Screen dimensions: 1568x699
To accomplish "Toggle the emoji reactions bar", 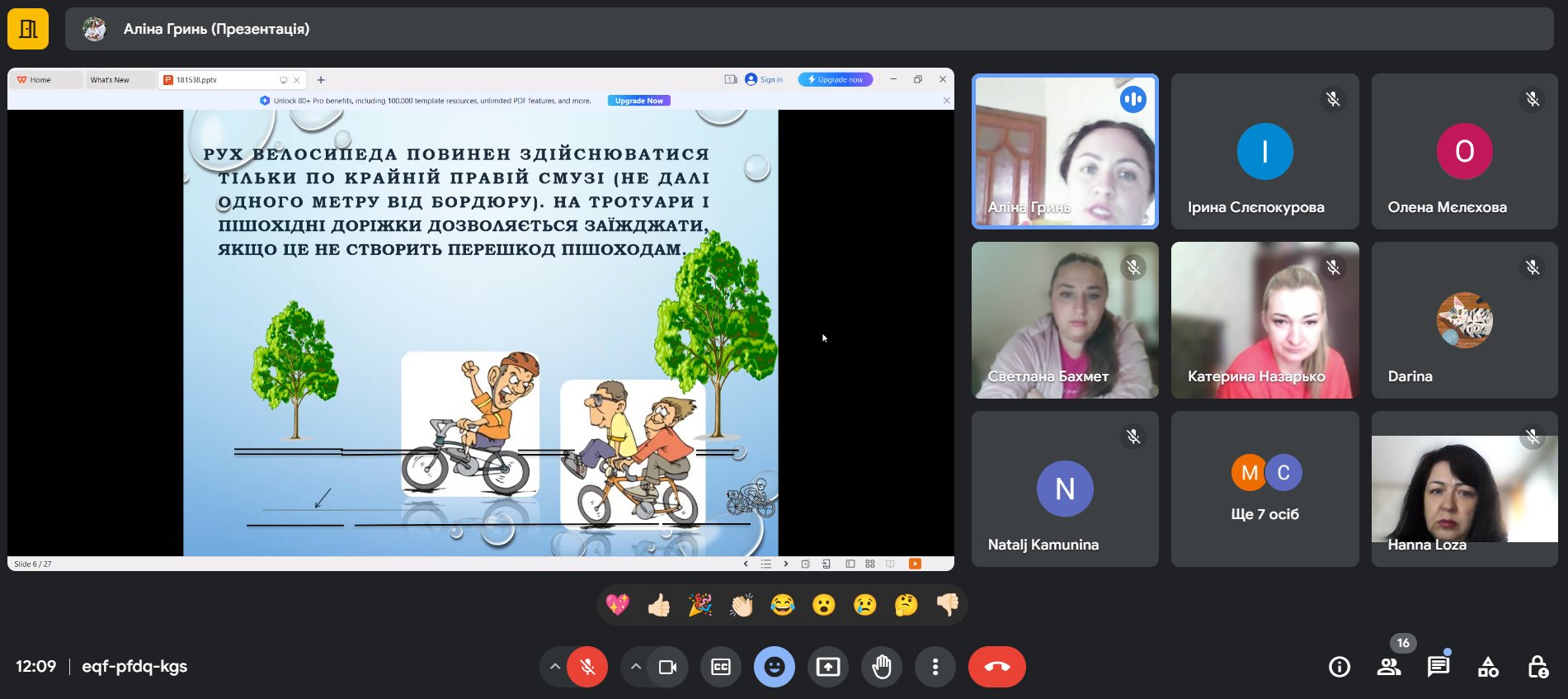I will tap(774, 667).
